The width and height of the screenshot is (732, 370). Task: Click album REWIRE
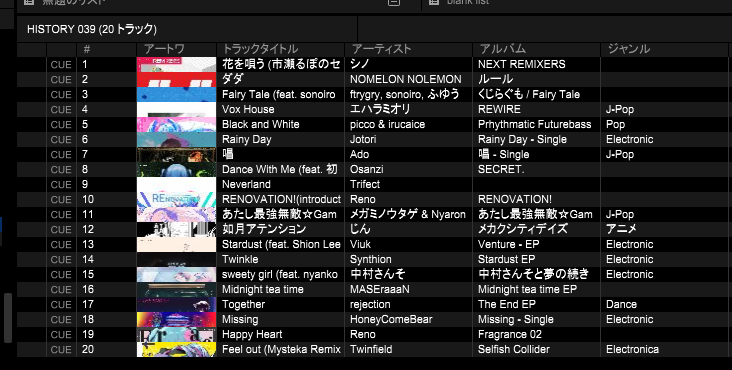point(499,110)
